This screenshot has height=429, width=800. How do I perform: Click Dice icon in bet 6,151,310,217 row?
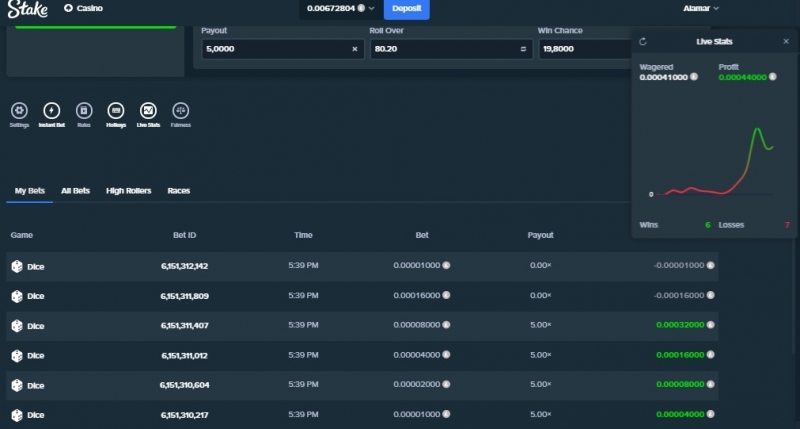pos(17,415)
